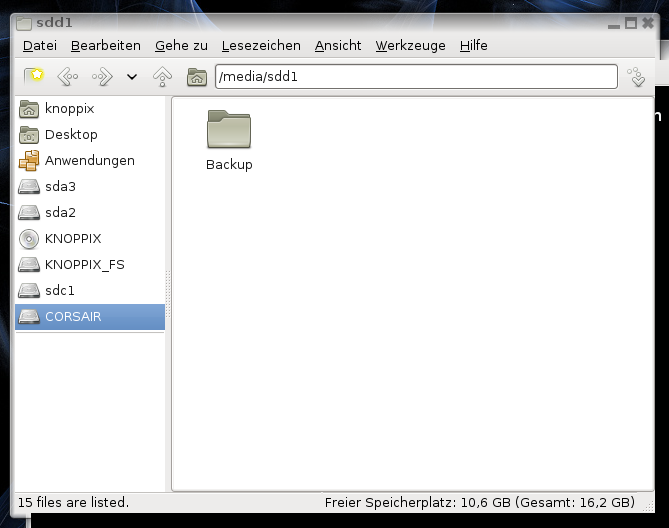669x528 pixels.
Task: Click the CORSAIR sidebar label
Action: click(x=73, y=317)
